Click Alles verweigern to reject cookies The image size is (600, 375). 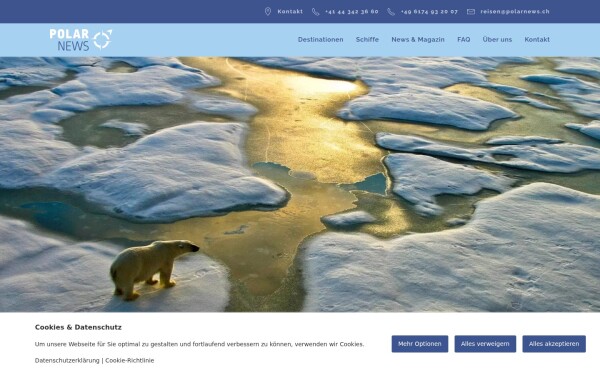485,344
